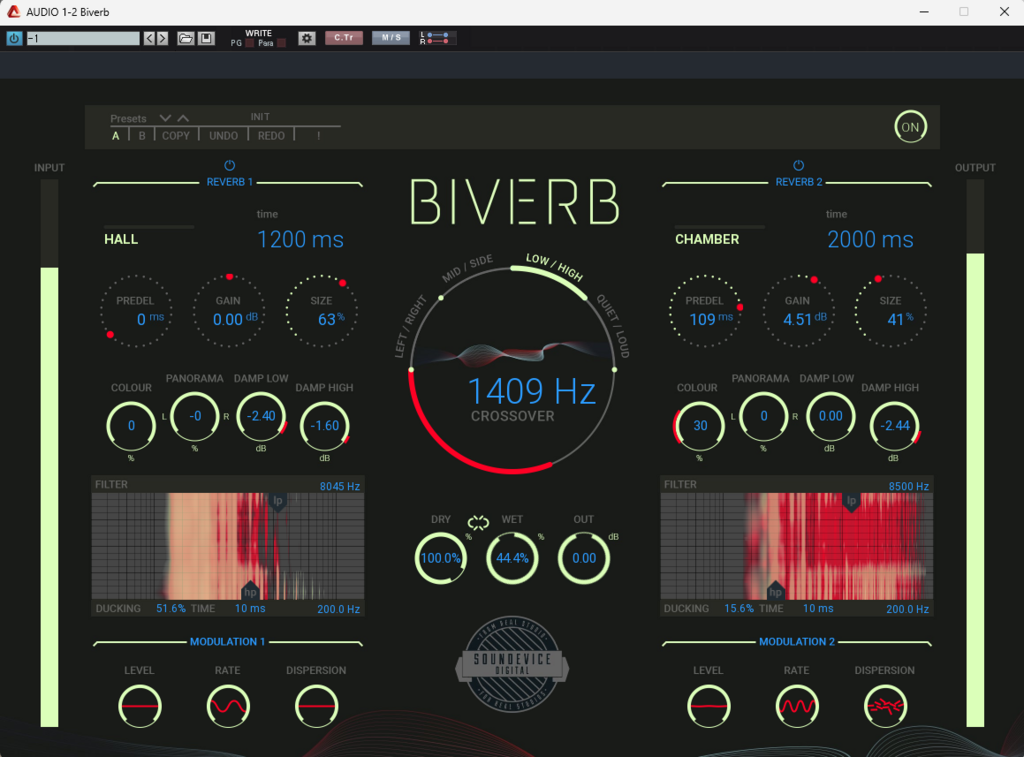Click the Reverb 1 time value 1200 ms
Viewport: 1024px width, 757px height.
pos(300,240)
